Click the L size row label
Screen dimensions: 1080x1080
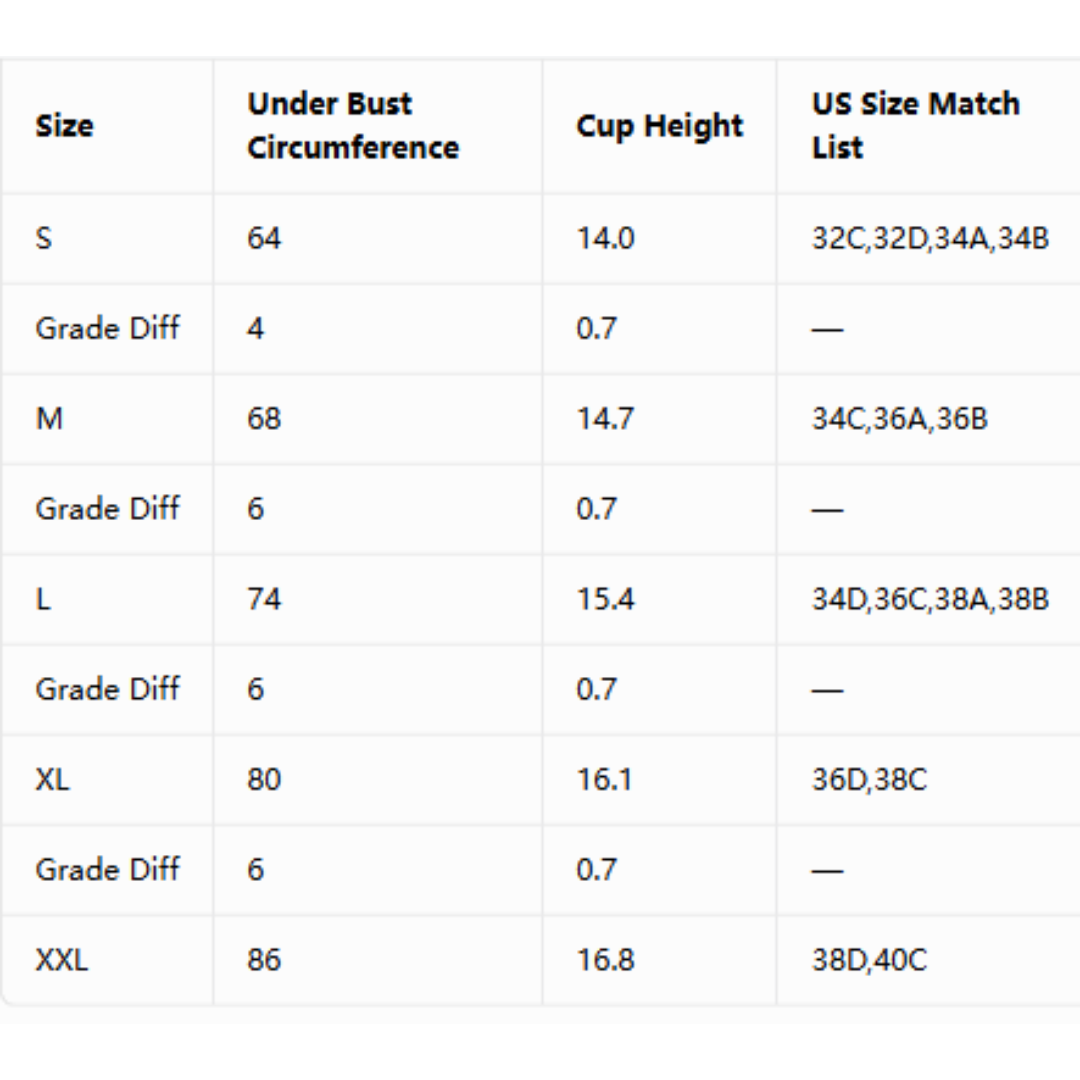43,599
